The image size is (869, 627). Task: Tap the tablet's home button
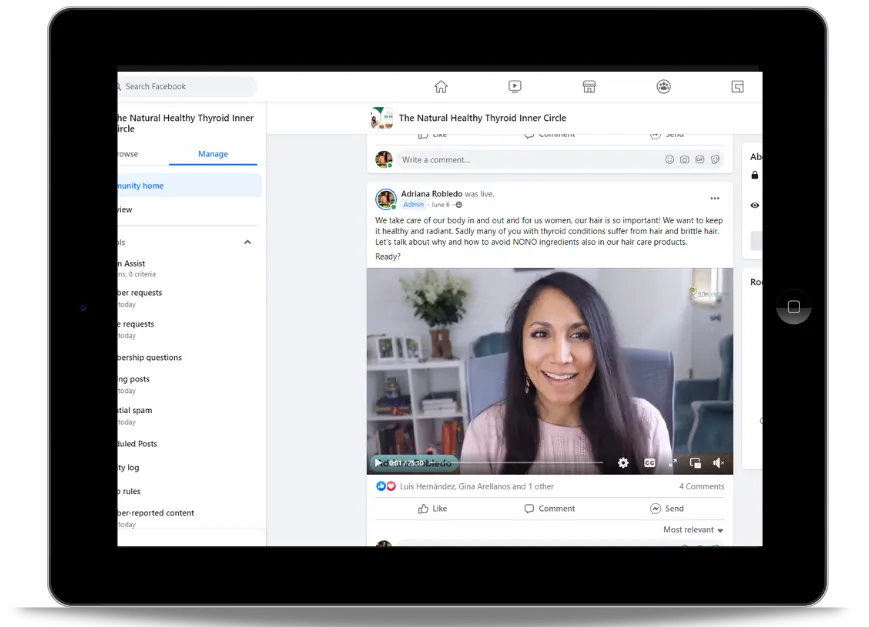click(x=794, y=307)
